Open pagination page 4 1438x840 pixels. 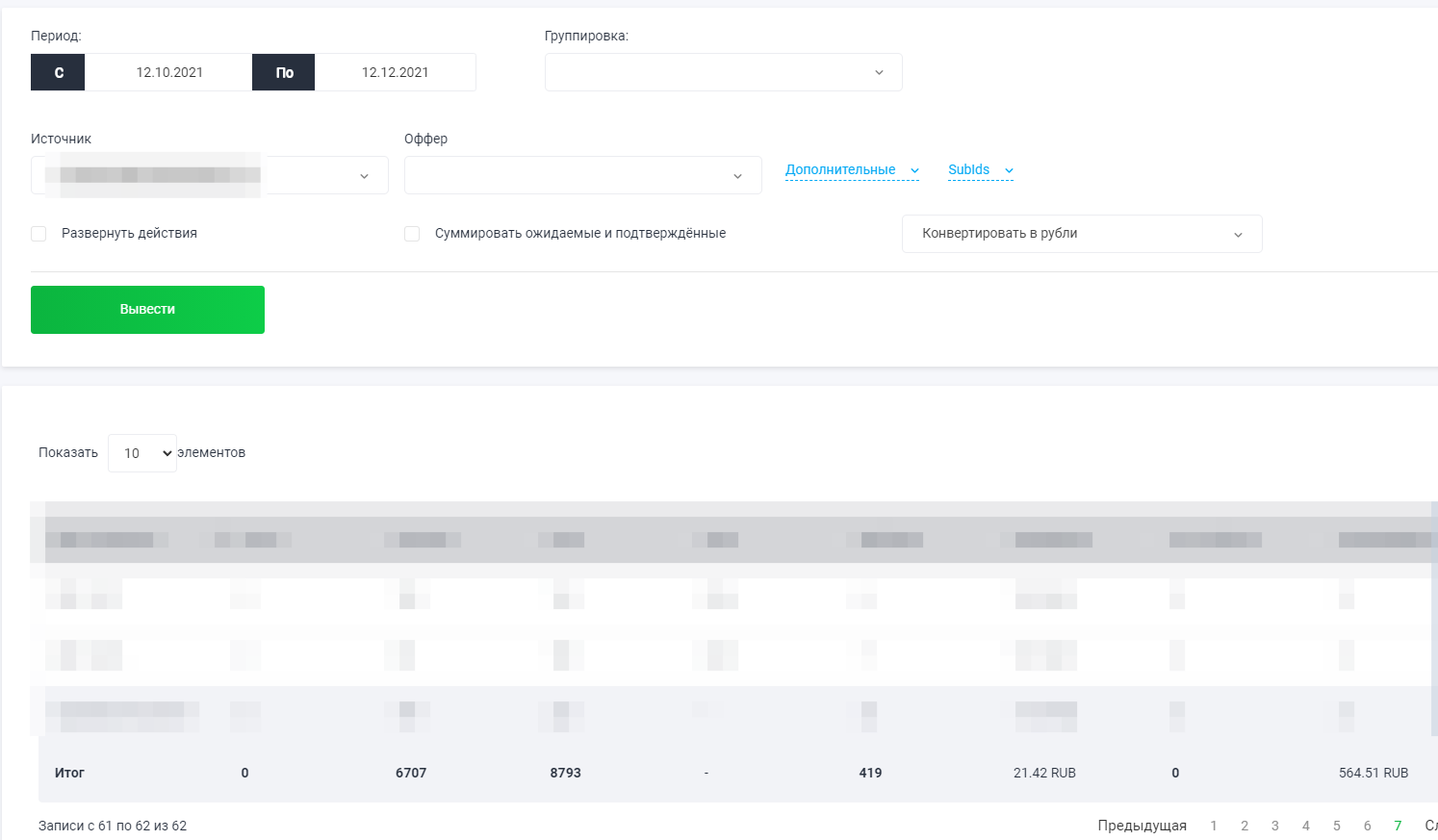click(x=1306, y=826)
